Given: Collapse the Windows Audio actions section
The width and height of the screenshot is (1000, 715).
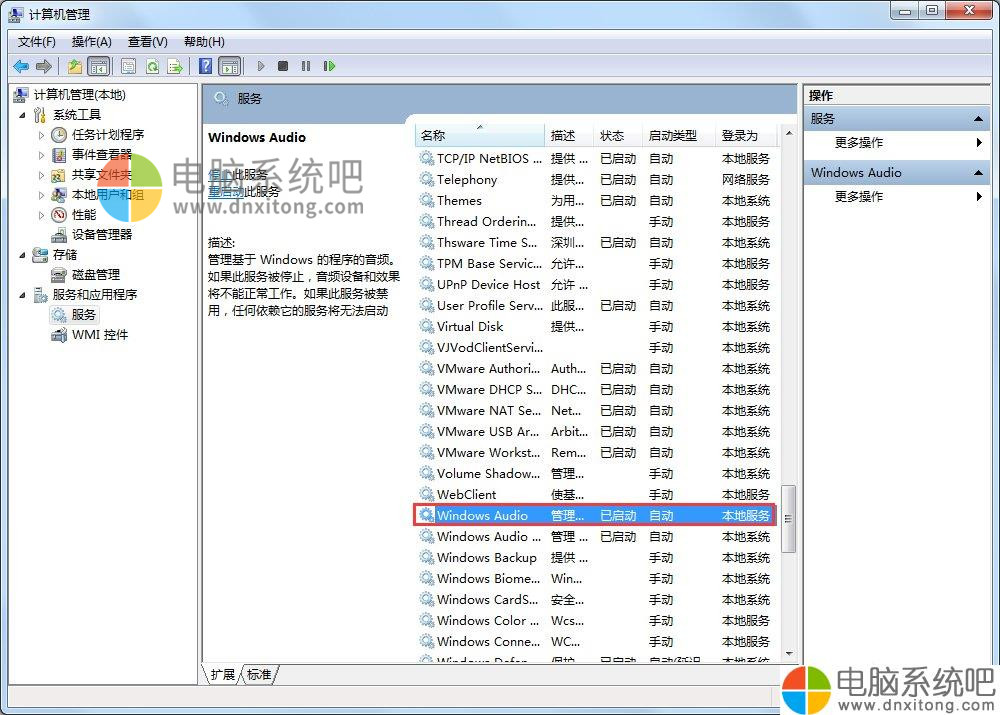Looking at the screenshot, I should pyautogui.click(x=978, y=173).
